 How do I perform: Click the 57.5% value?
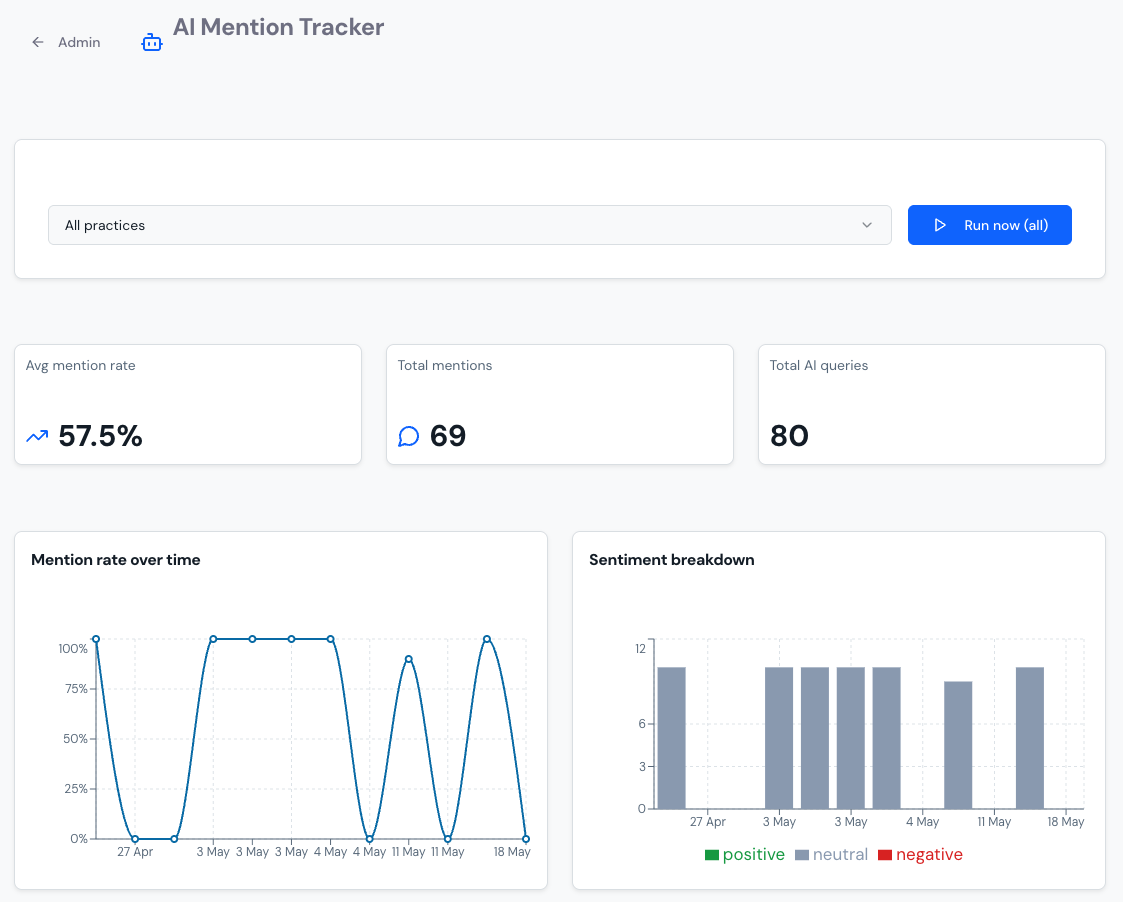click(100, 436)
